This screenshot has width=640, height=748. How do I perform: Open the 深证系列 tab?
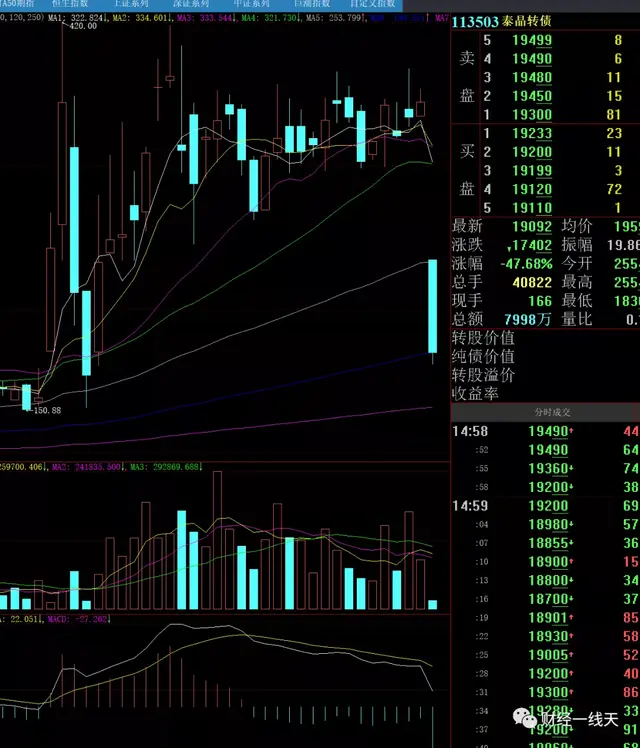[x=191, y=4]
